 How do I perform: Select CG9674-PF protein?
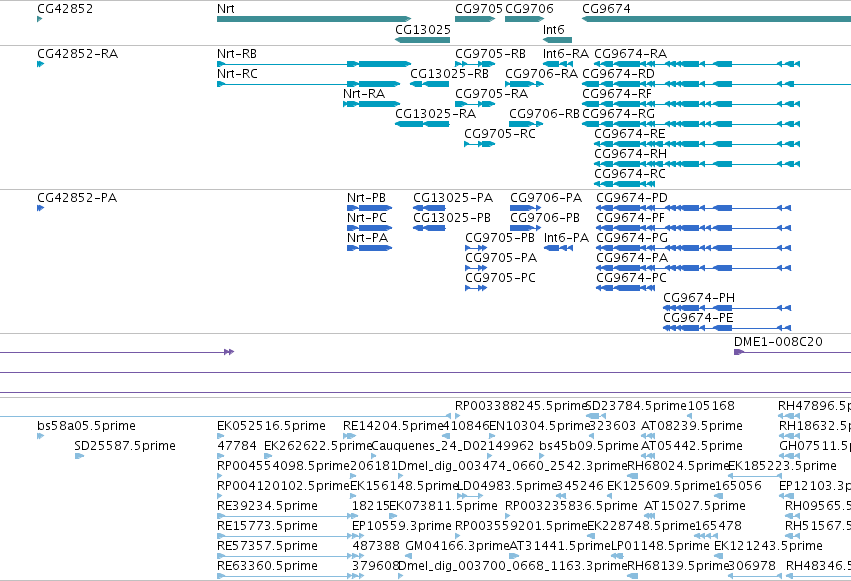(694, 228)
